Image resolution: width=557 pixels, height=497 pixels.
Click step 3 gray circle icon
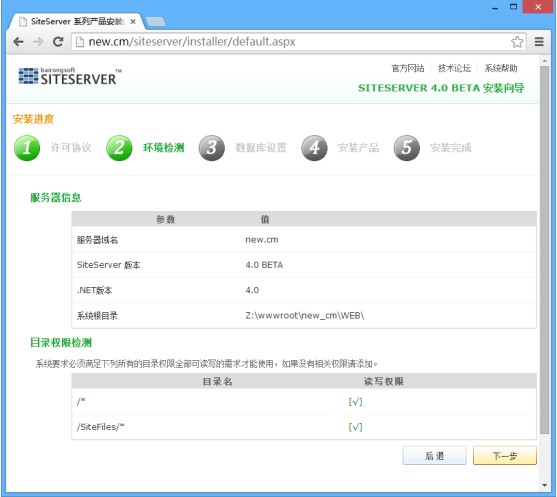[212, 148]
